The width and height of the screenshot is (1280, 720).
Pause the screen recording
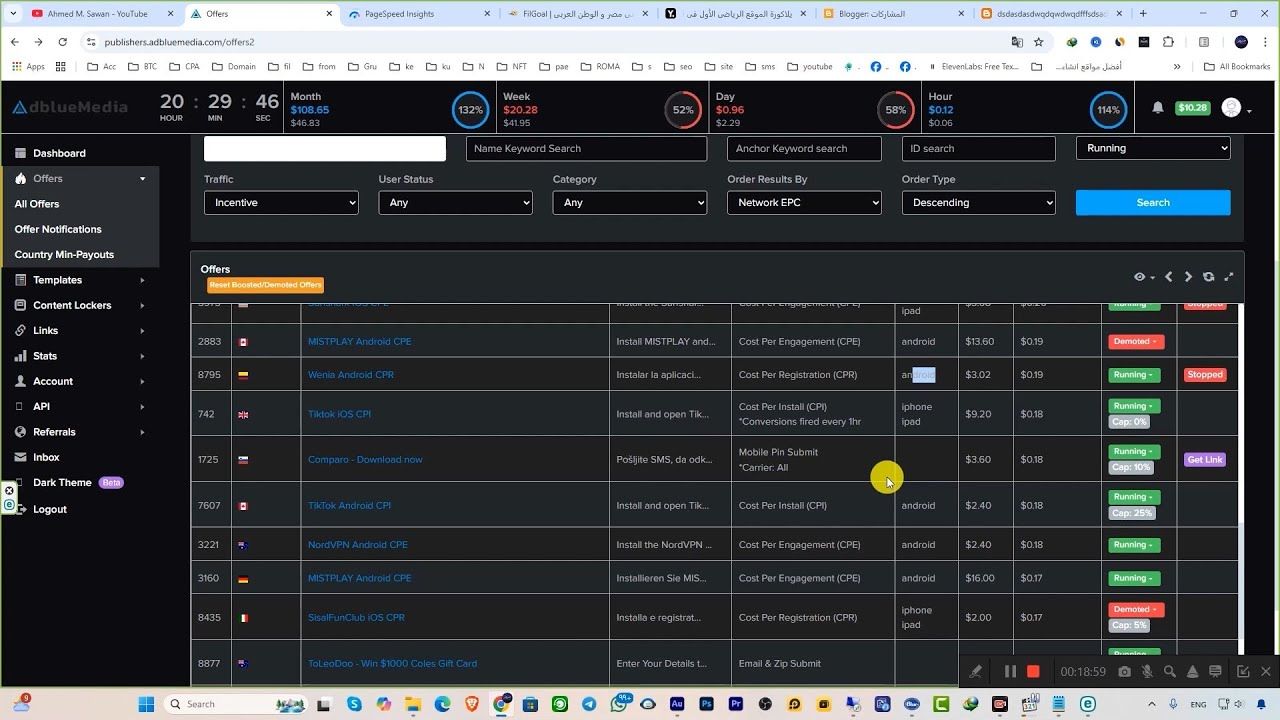[1010, 672]
